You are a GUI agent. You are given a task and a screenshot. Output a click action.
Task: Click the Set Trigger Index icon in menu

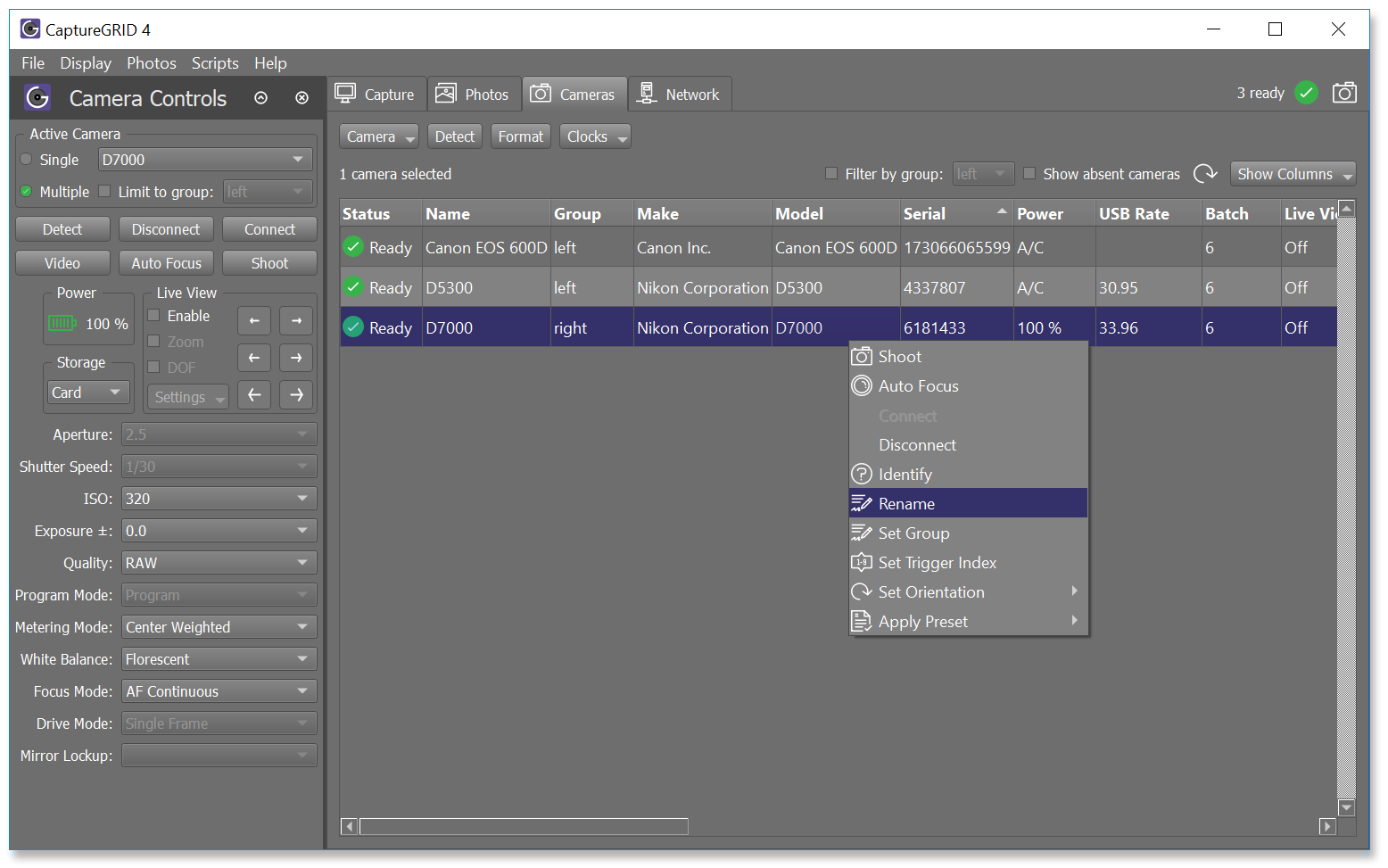(x=861, y=562)
